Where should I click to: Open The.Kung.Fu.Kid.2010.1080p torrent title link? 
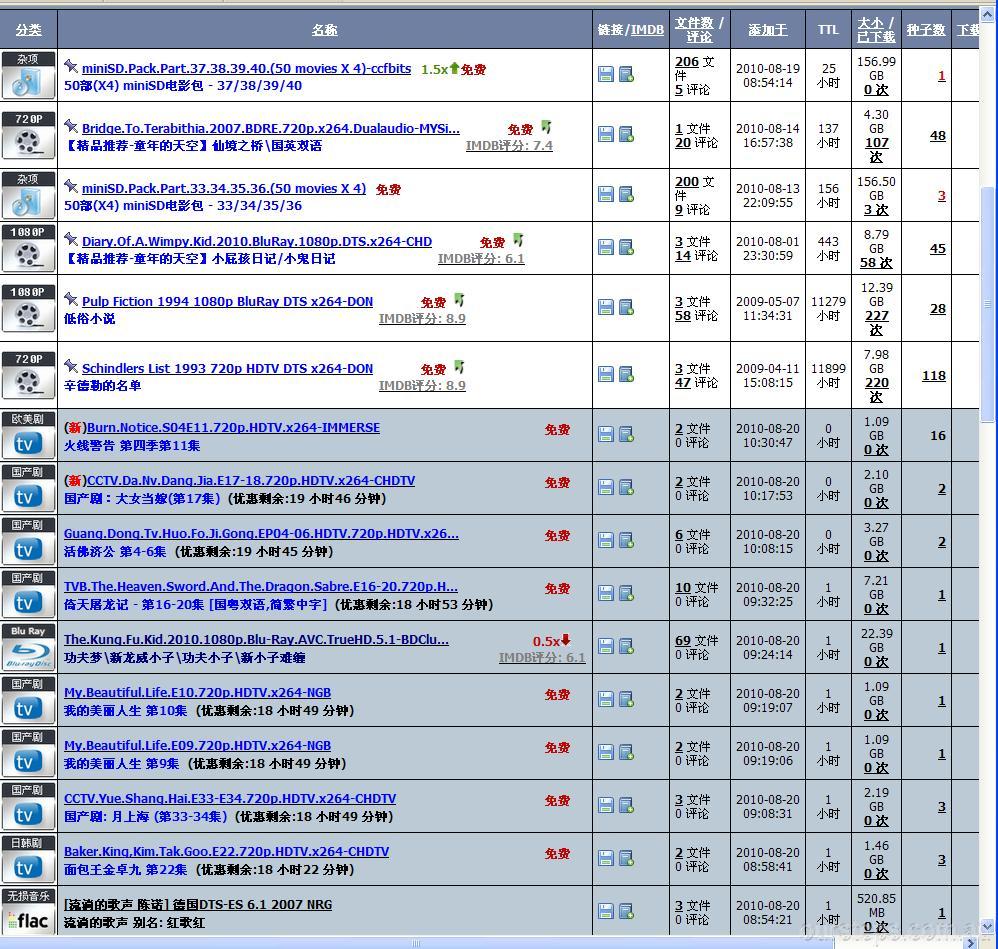tap(256, 640)
